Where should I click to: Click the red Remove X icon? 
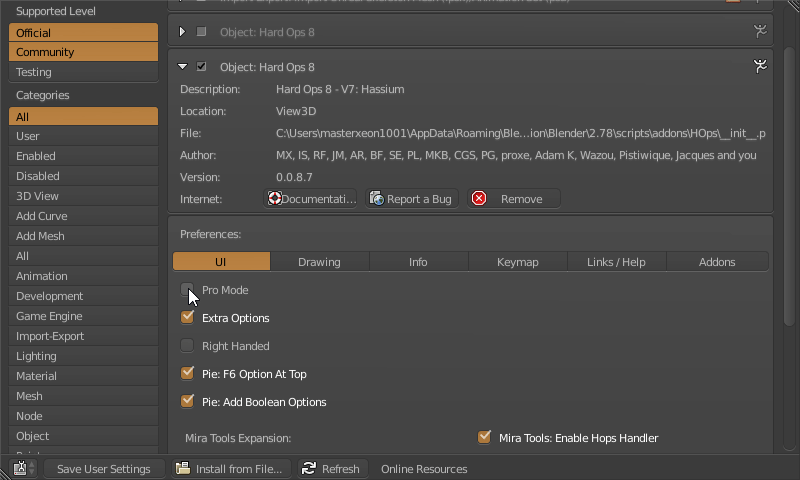click(x=479, y=199)
